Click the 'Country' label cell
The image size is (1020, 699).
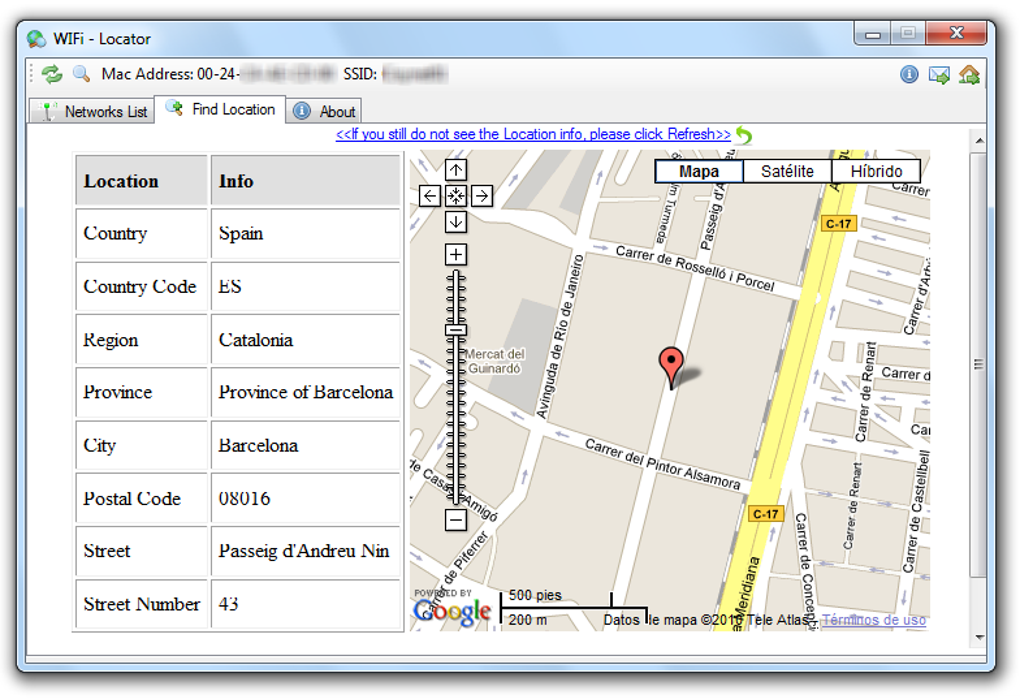141,233
